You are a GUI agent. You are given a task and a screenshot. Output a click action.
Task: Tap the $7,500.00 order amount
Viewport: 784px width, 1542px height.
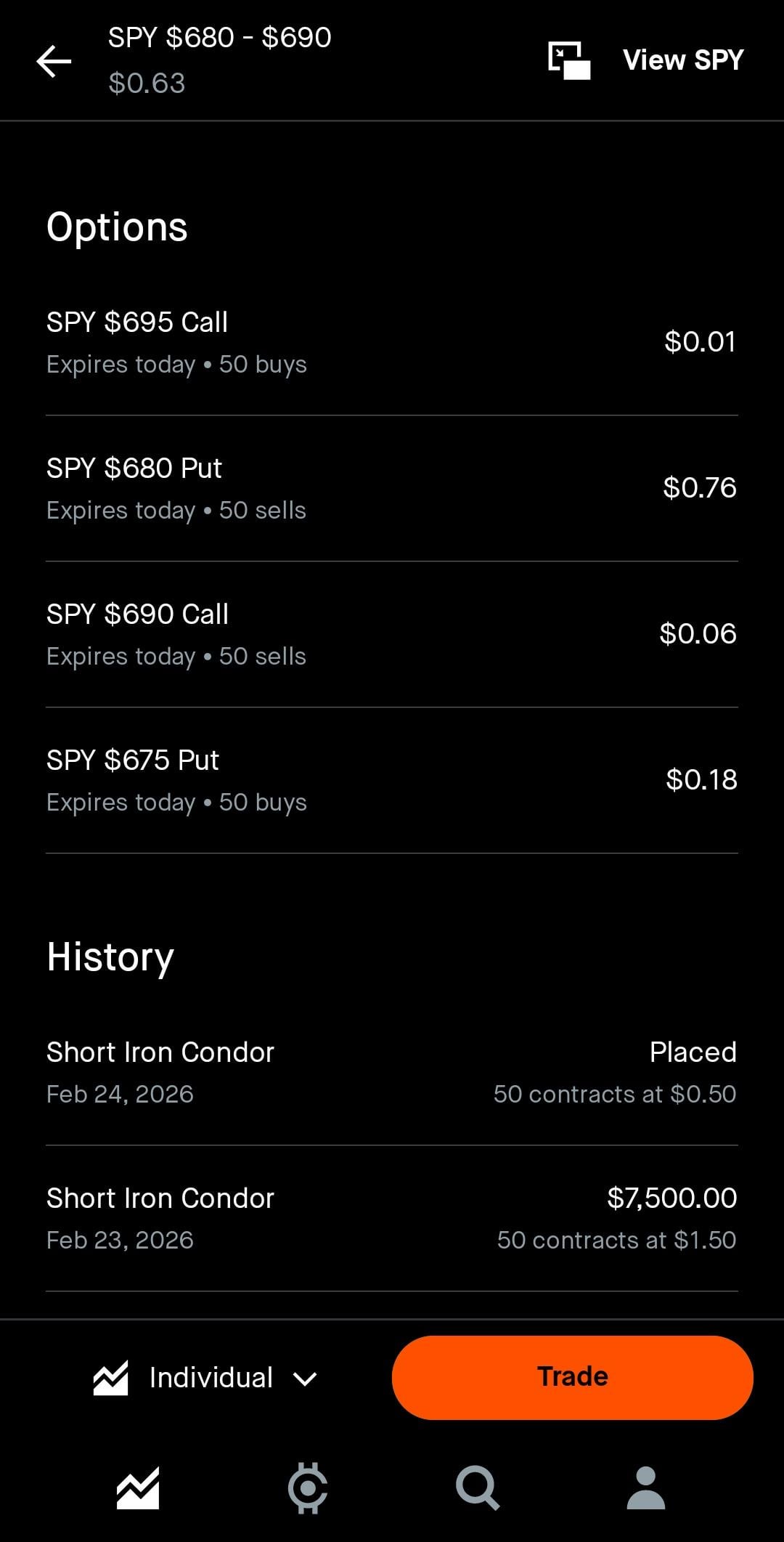coord(671,1198)
